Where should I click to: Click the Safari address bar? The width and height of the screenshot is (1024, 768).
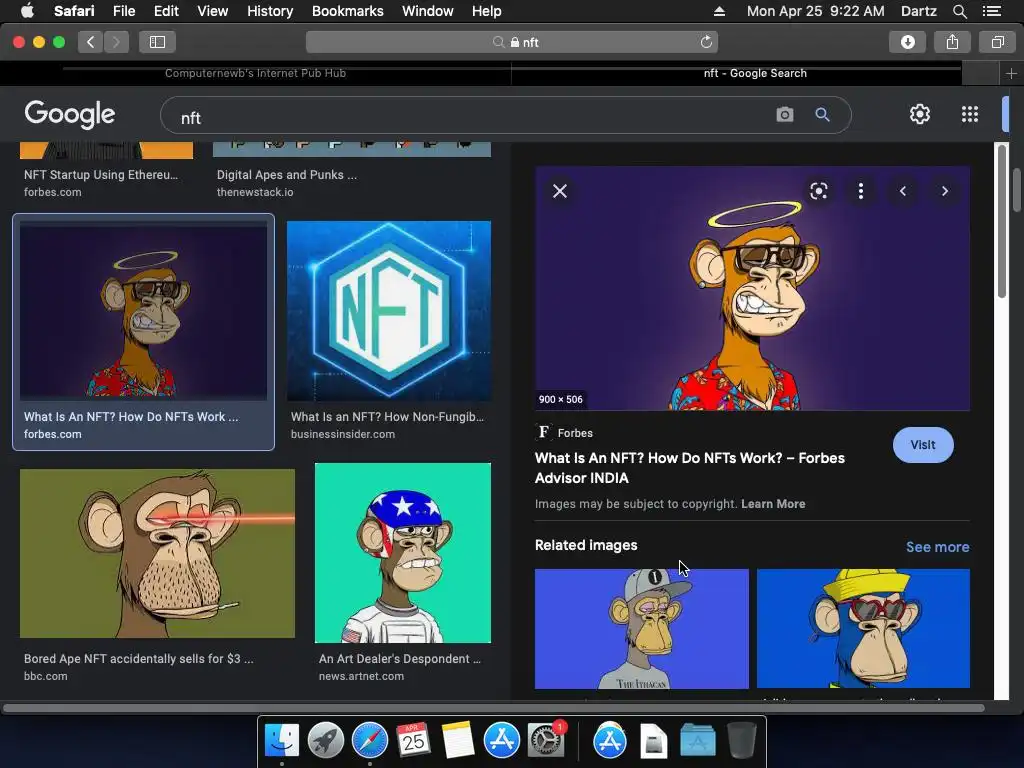(x=511, y=42)
